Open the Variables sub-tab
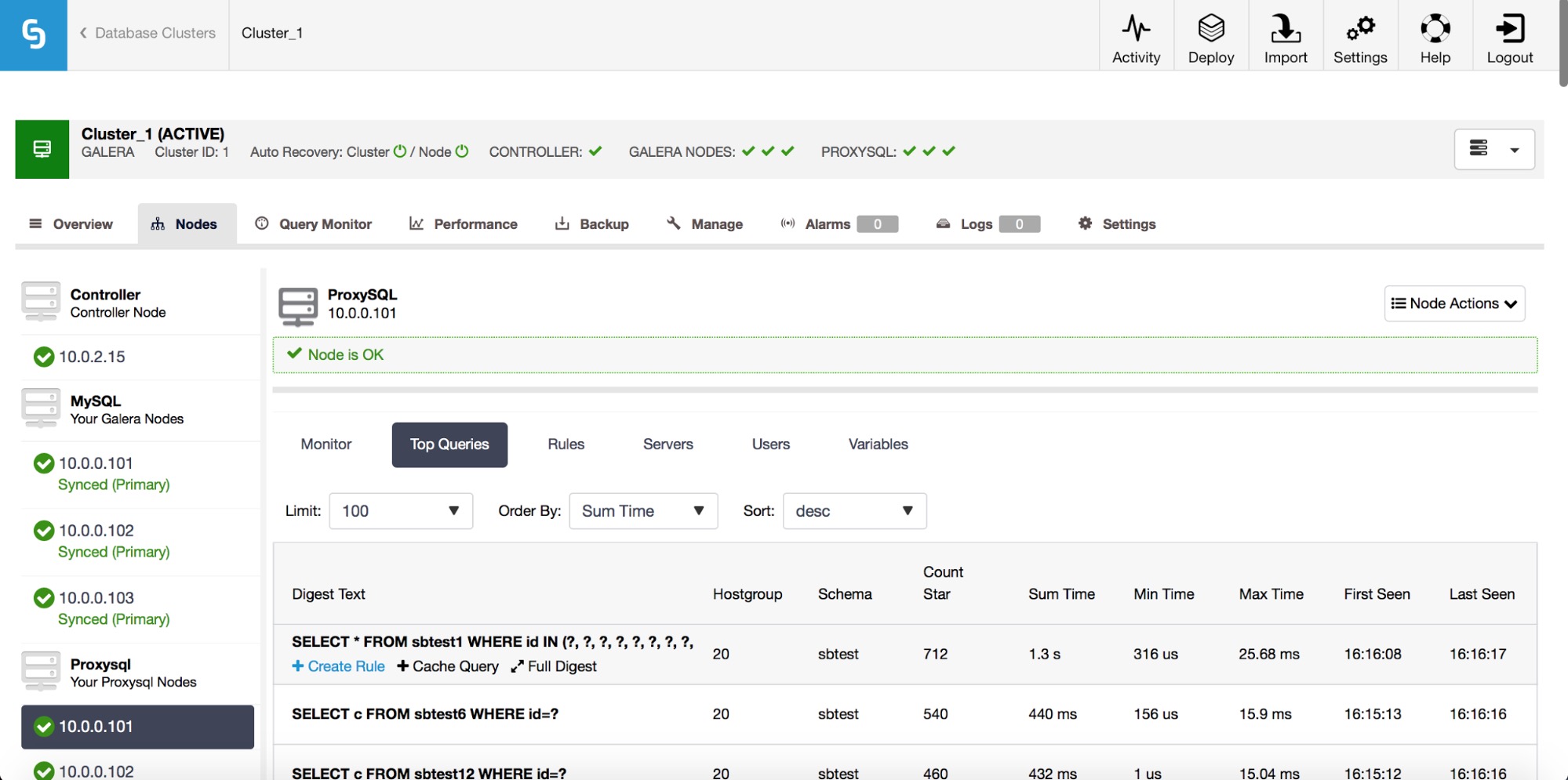This screenshot has height=780, width=1568. point(879,444)
